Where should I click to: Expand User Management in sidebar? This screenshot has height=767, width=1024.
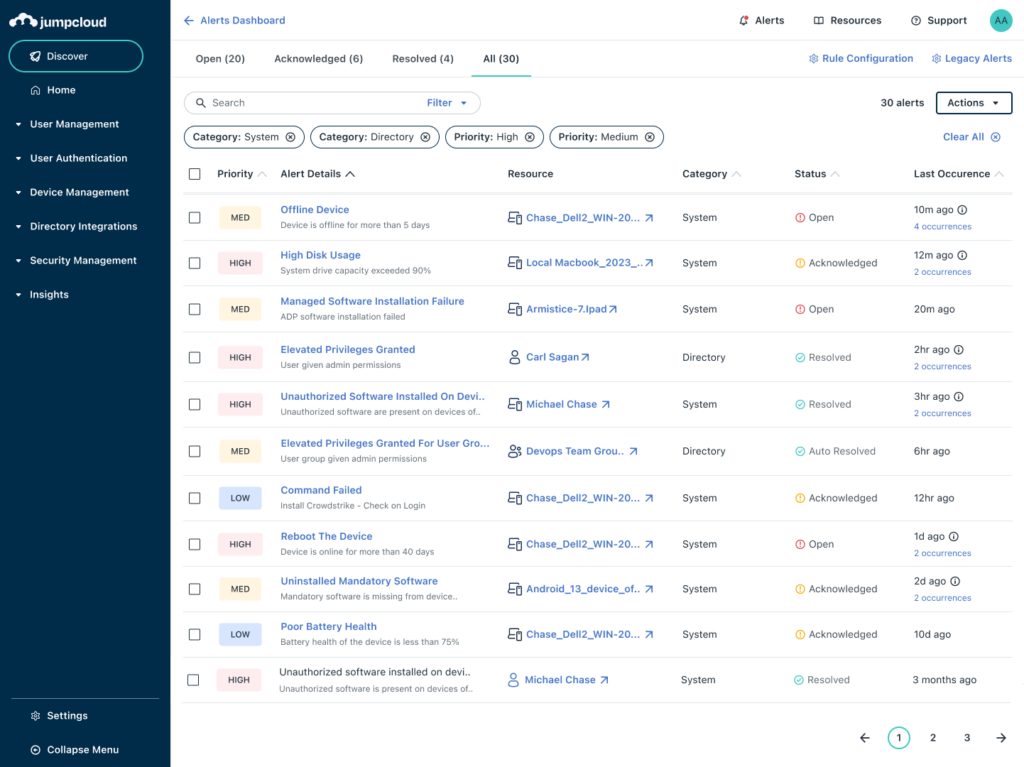(x=74, y=124)
